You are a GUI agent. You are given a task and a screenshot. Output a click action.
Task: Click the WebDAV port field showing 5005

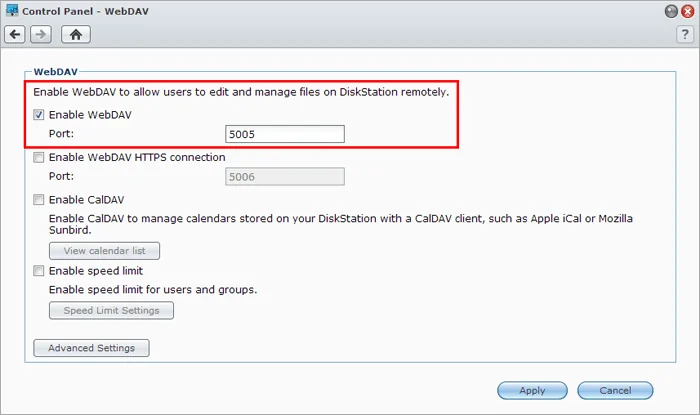(x=285, y=134)
